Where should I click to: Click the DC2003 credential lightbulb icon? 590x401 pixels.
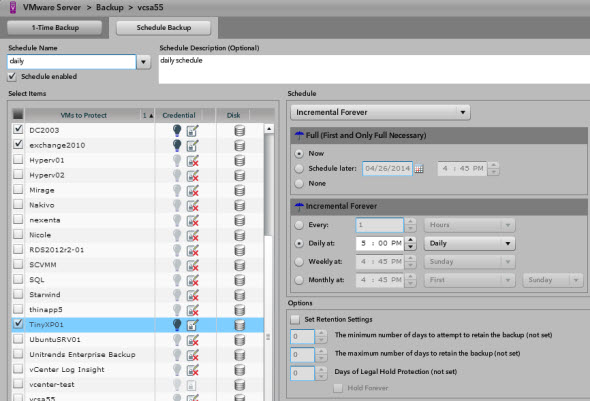point(177,130)
